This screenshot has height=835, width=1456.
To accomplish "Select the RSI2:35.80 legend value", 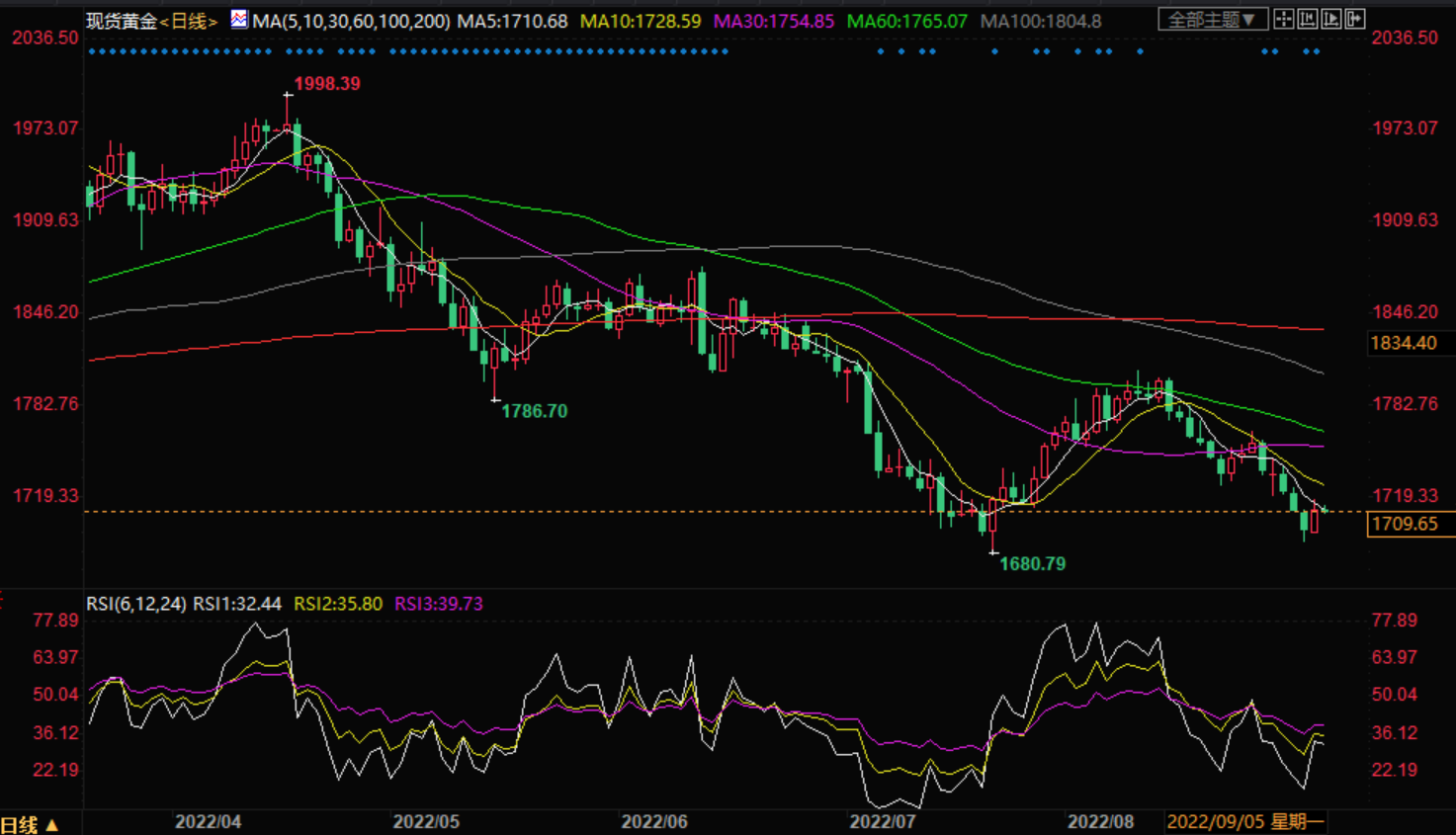I will (x=338, y=603).
